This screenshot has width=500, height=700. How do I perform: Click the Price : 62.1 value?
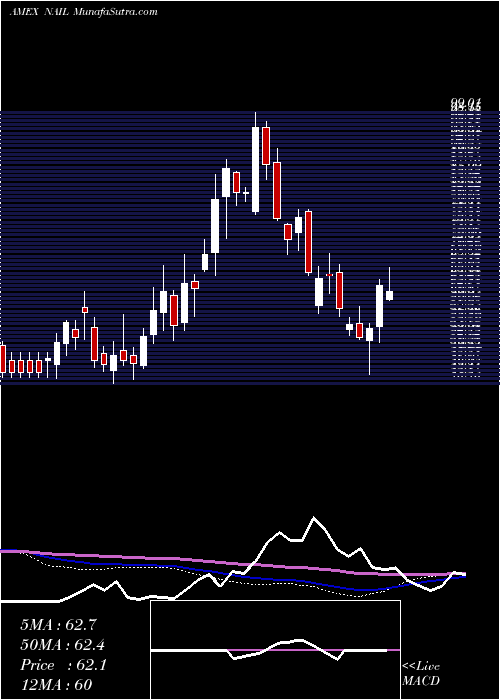(63, 665)
